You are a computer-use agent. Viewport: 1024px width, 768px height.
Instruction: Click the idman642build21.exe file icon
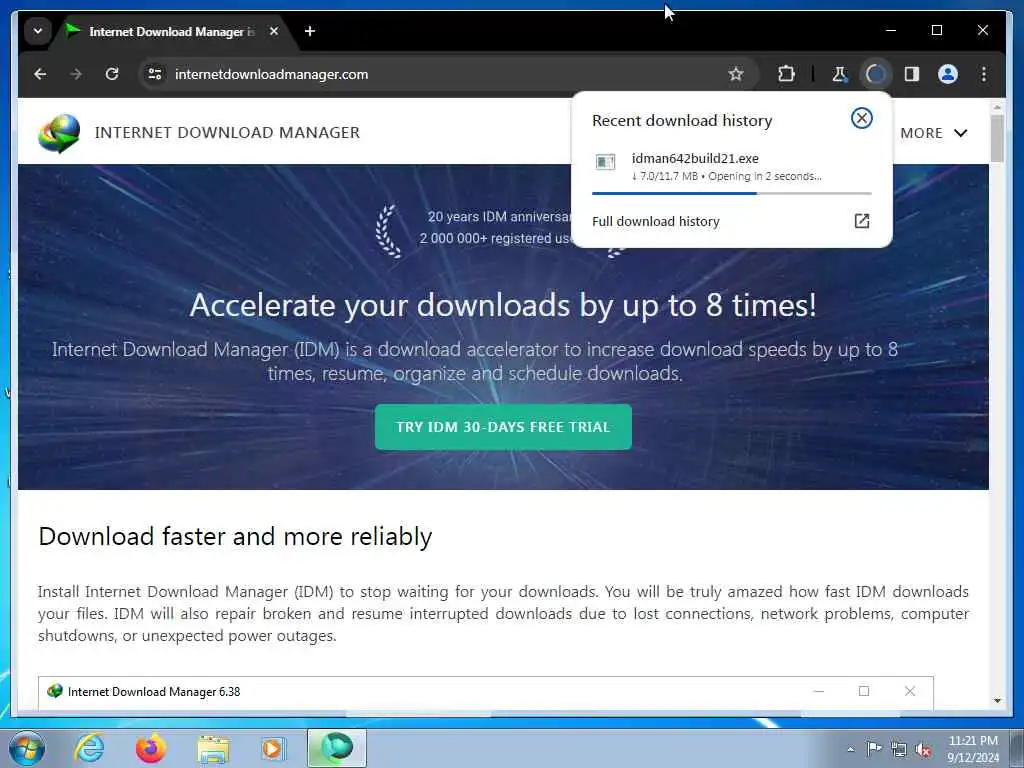click(605, 161)
